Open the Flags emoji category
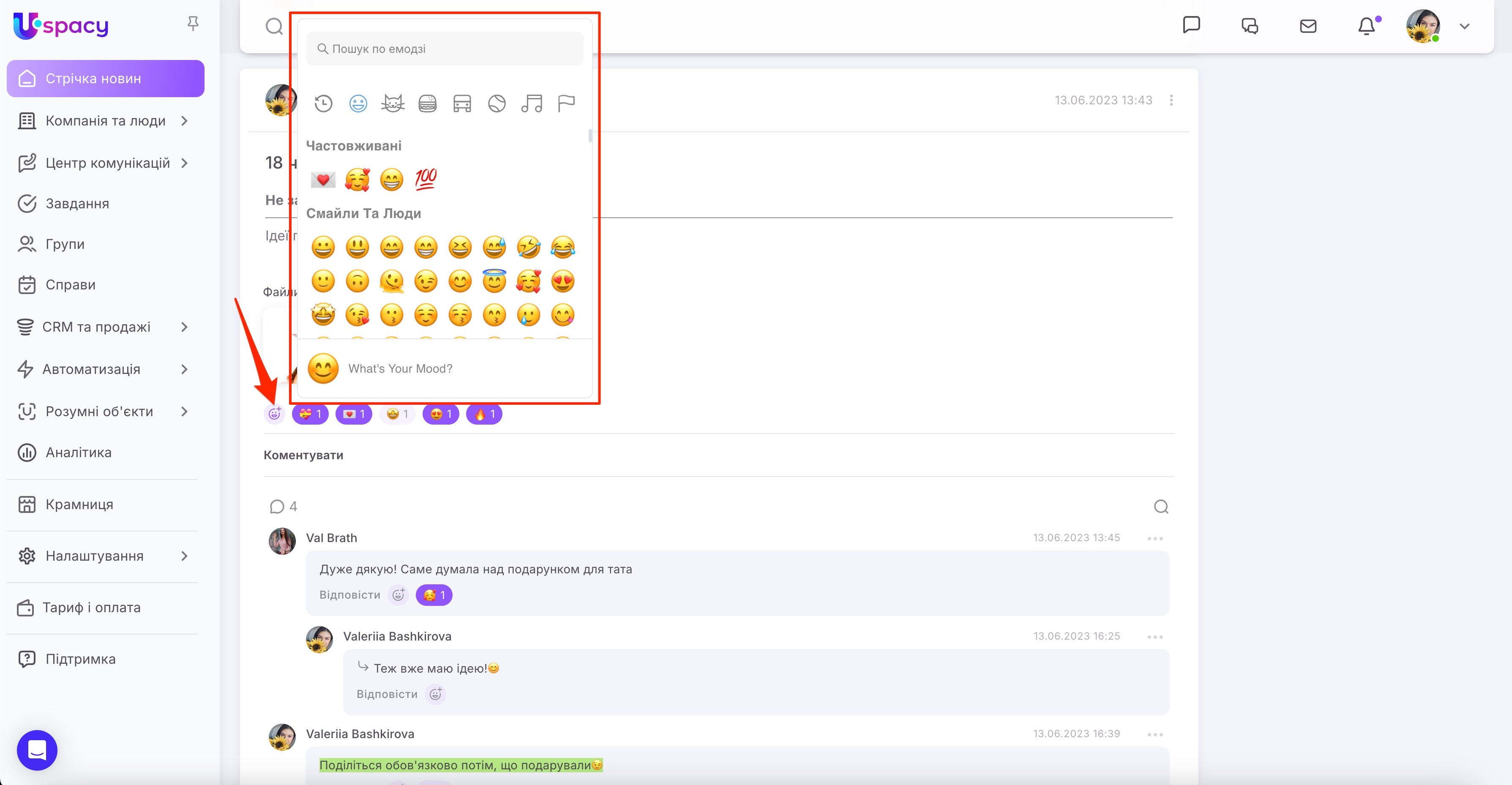Image resolution: width=1512 pixels, height=785 pixels. point(566,104)
